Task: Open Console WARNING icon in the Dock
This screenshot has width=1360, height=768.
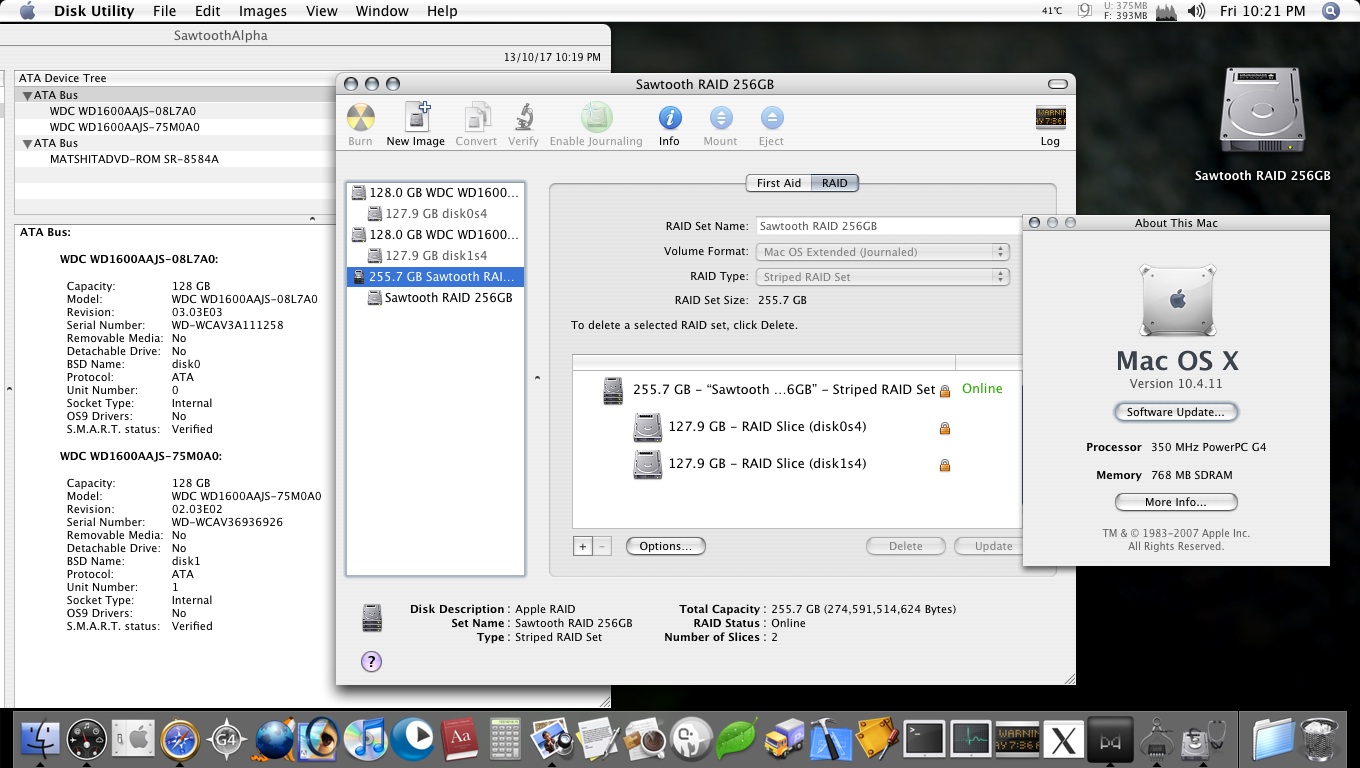Action: pyautogui.click(x=1018, y=740)
